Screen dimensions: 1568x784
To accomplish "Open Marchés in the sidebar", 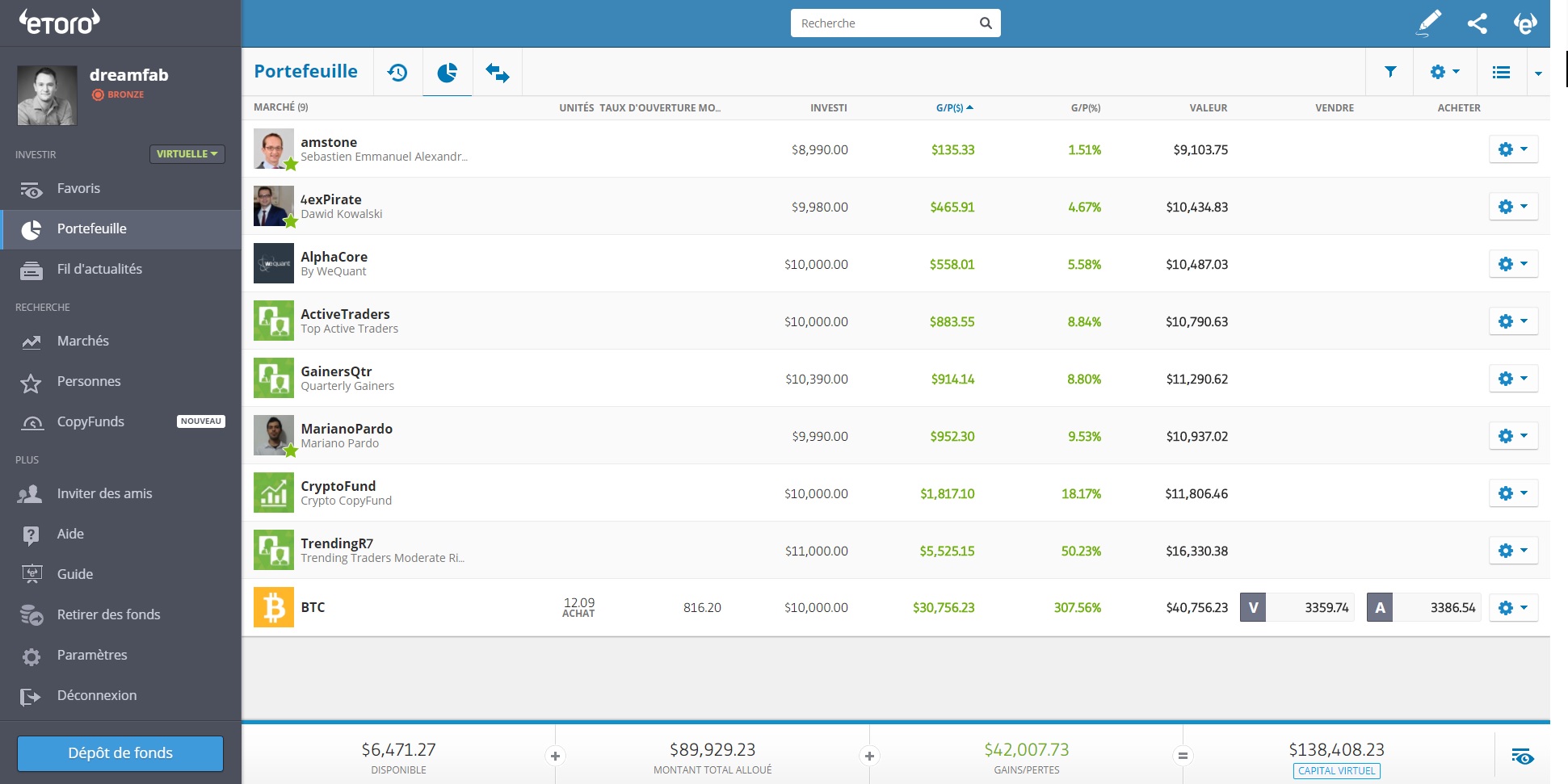I will (82, 341).
